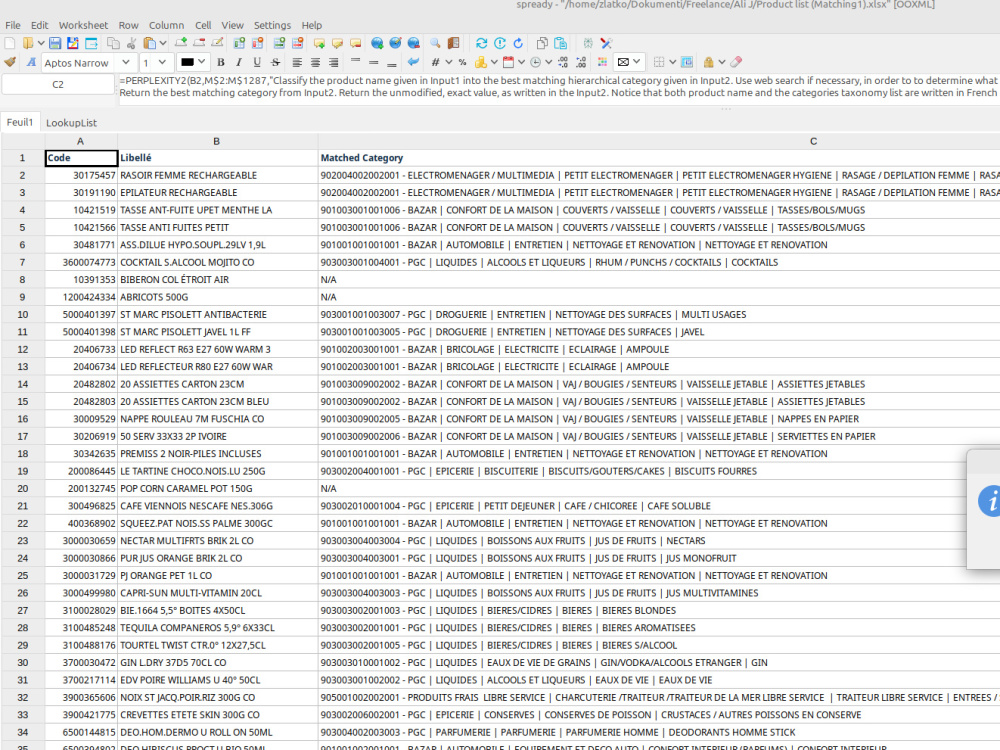
Task: Toggle Strikethrough formatting
Action: click(x=276, y=62)
